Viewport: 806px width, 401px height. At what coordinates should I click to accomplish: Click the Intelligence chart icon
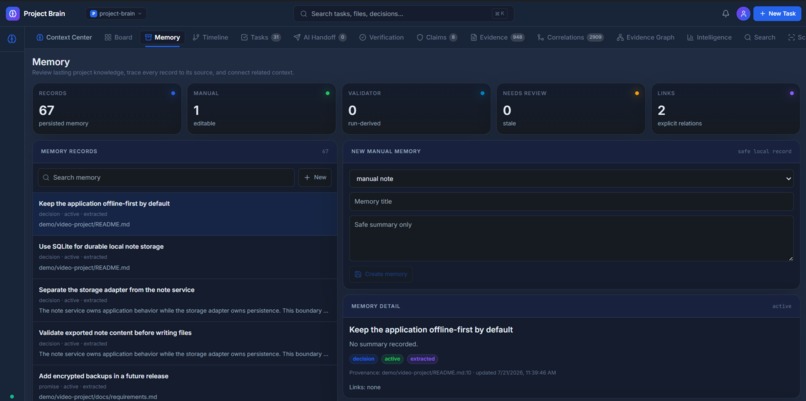(x=690, y=38)
